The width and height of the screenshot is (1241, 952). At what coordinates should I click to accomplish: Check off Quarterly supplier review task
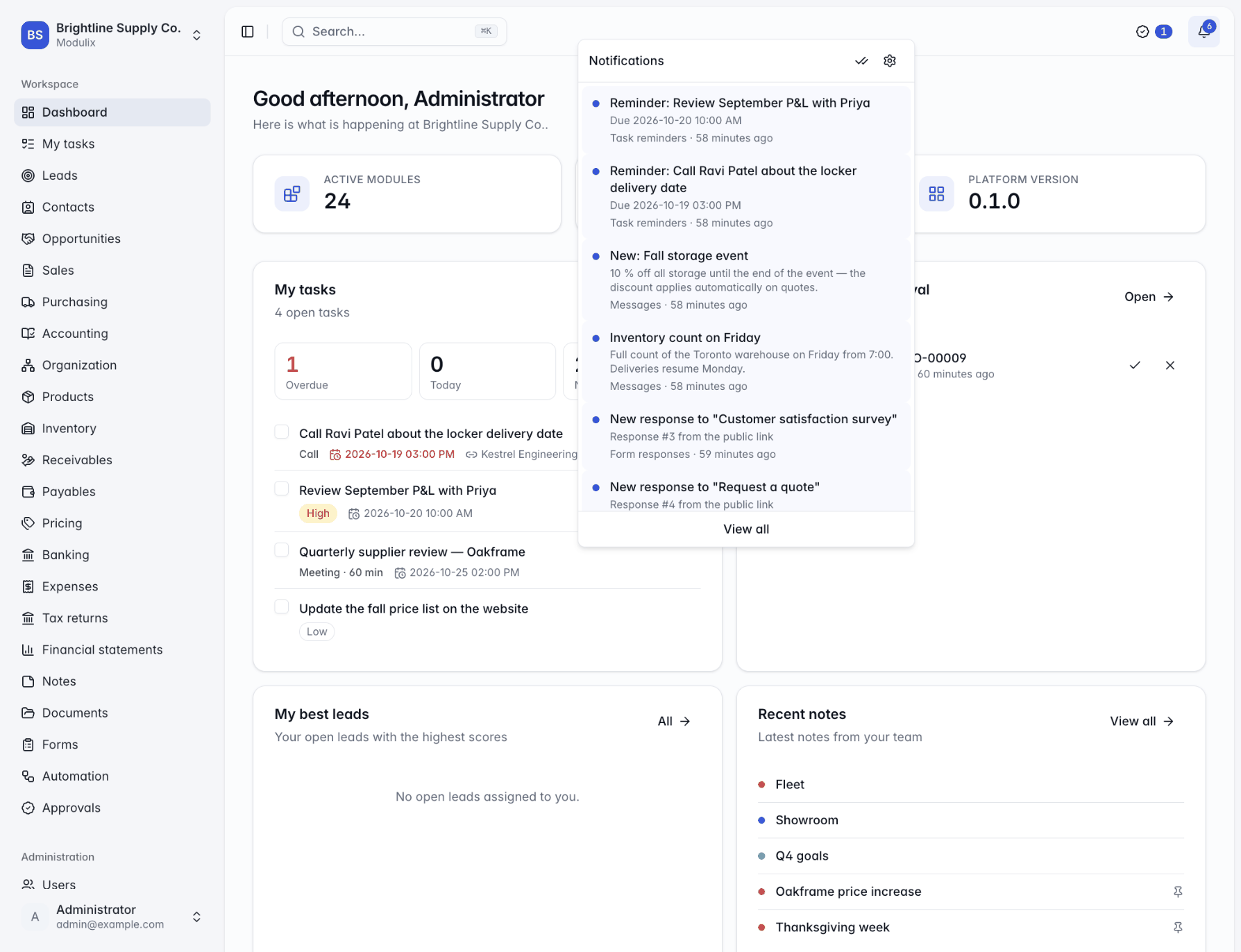coord(282,551)
